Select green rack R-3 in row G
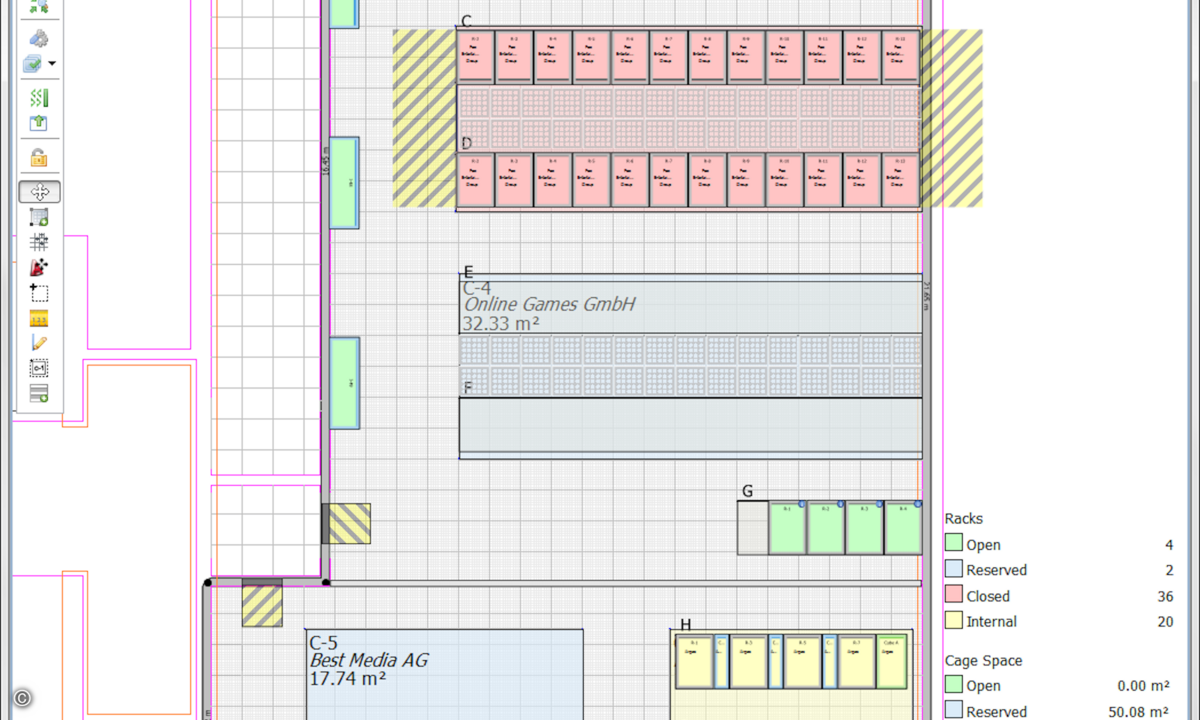 (x=865, y=528)
